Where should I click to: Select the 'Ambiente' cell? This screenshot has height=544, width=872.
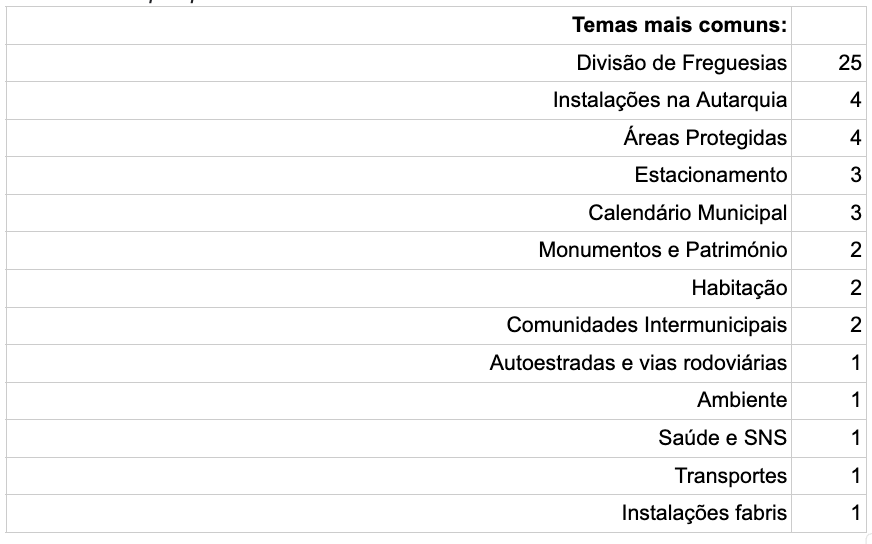click(742, 401)
